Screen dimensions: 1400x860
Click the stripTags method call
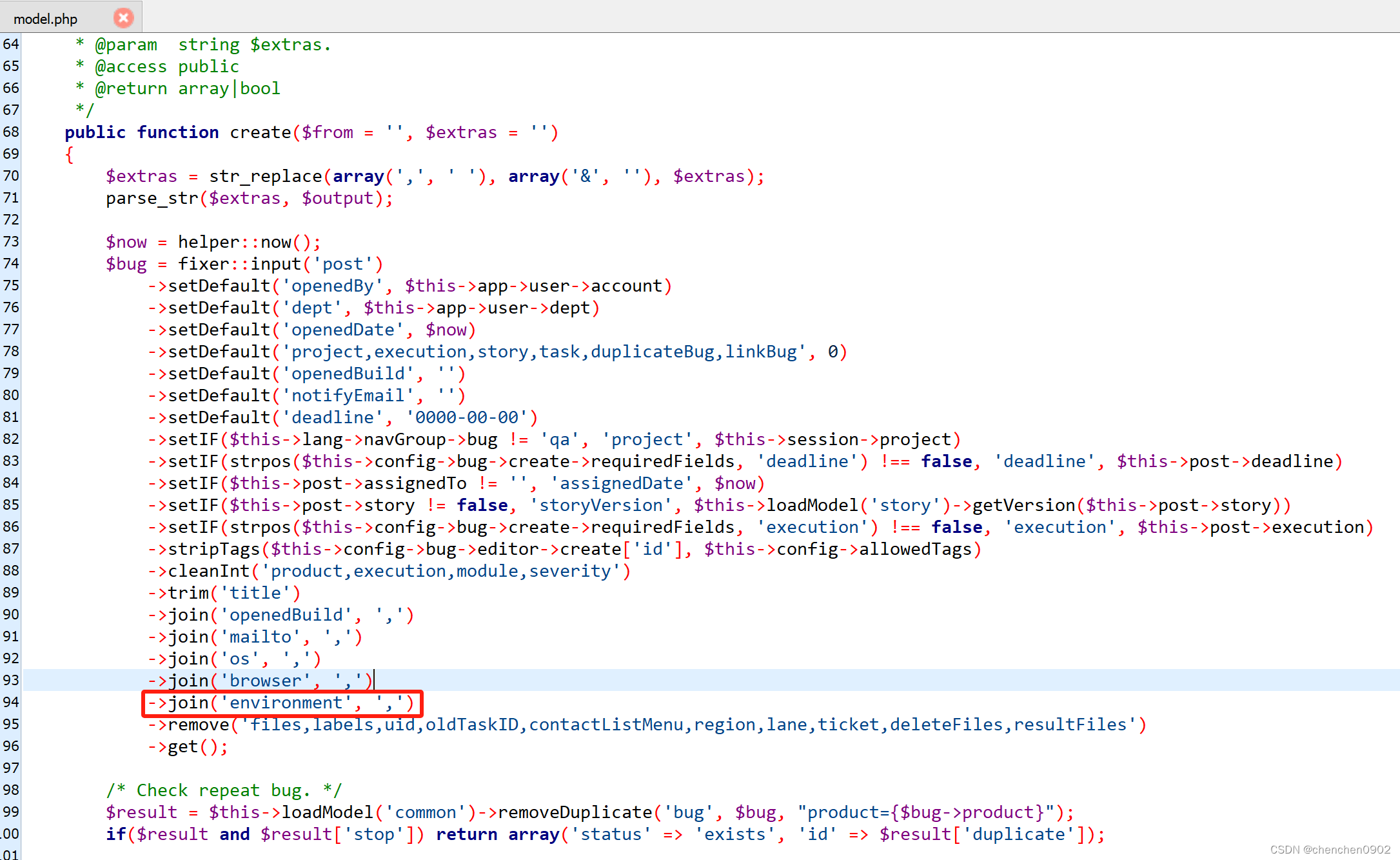(x=213, y=549)
